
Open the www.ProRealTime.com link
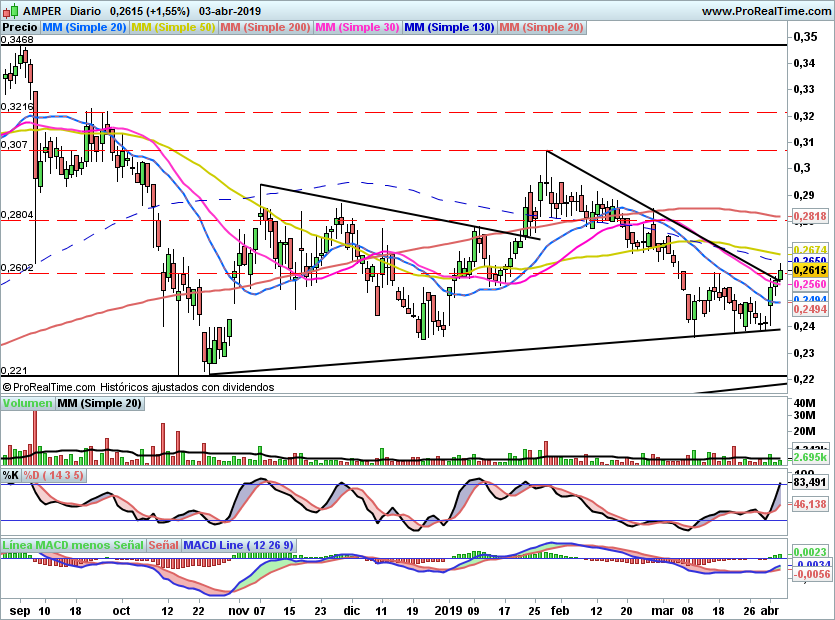(x=766, y=11)
